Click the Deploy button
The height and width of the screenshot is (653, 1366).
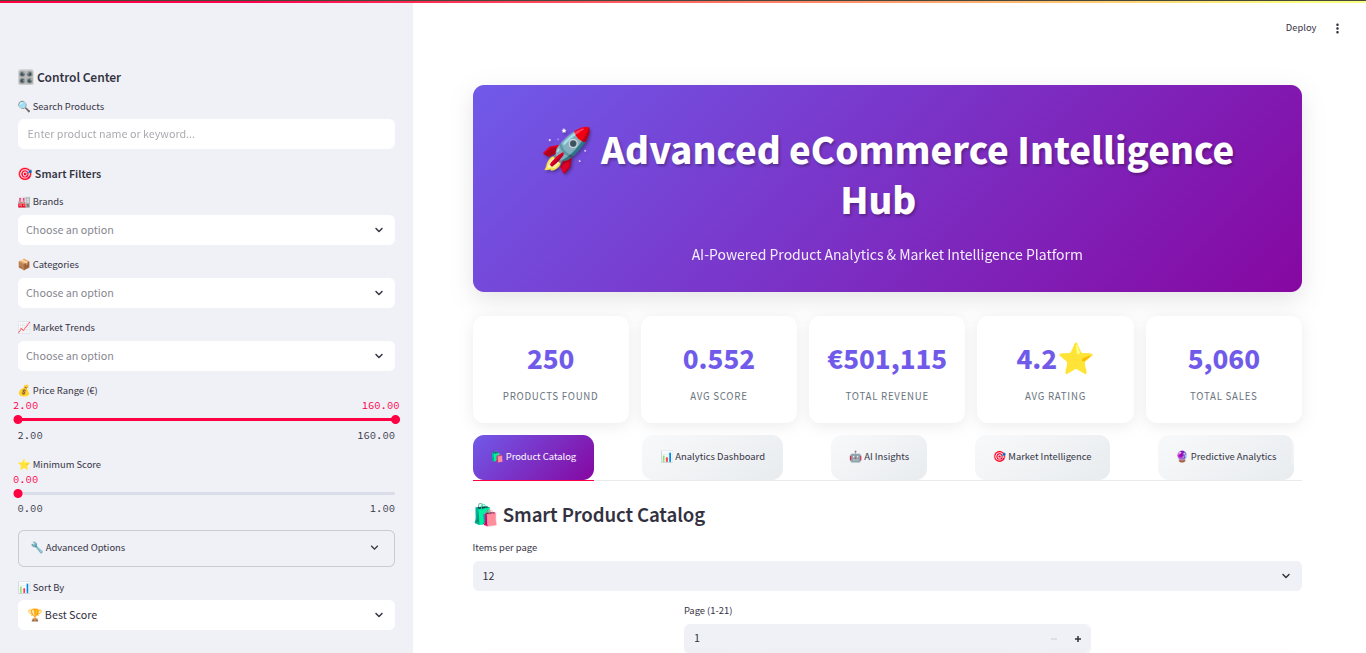(1301, 28)
